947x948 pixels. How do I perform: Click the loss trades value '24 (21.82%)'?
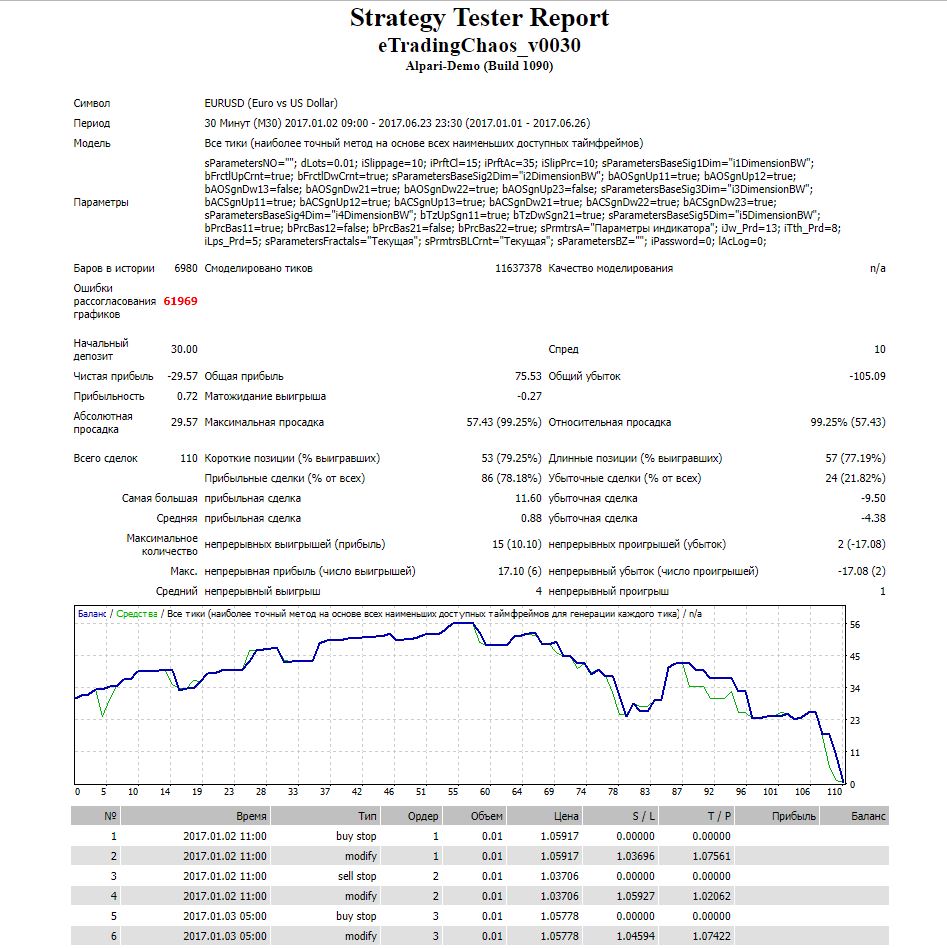coord(856,478)
